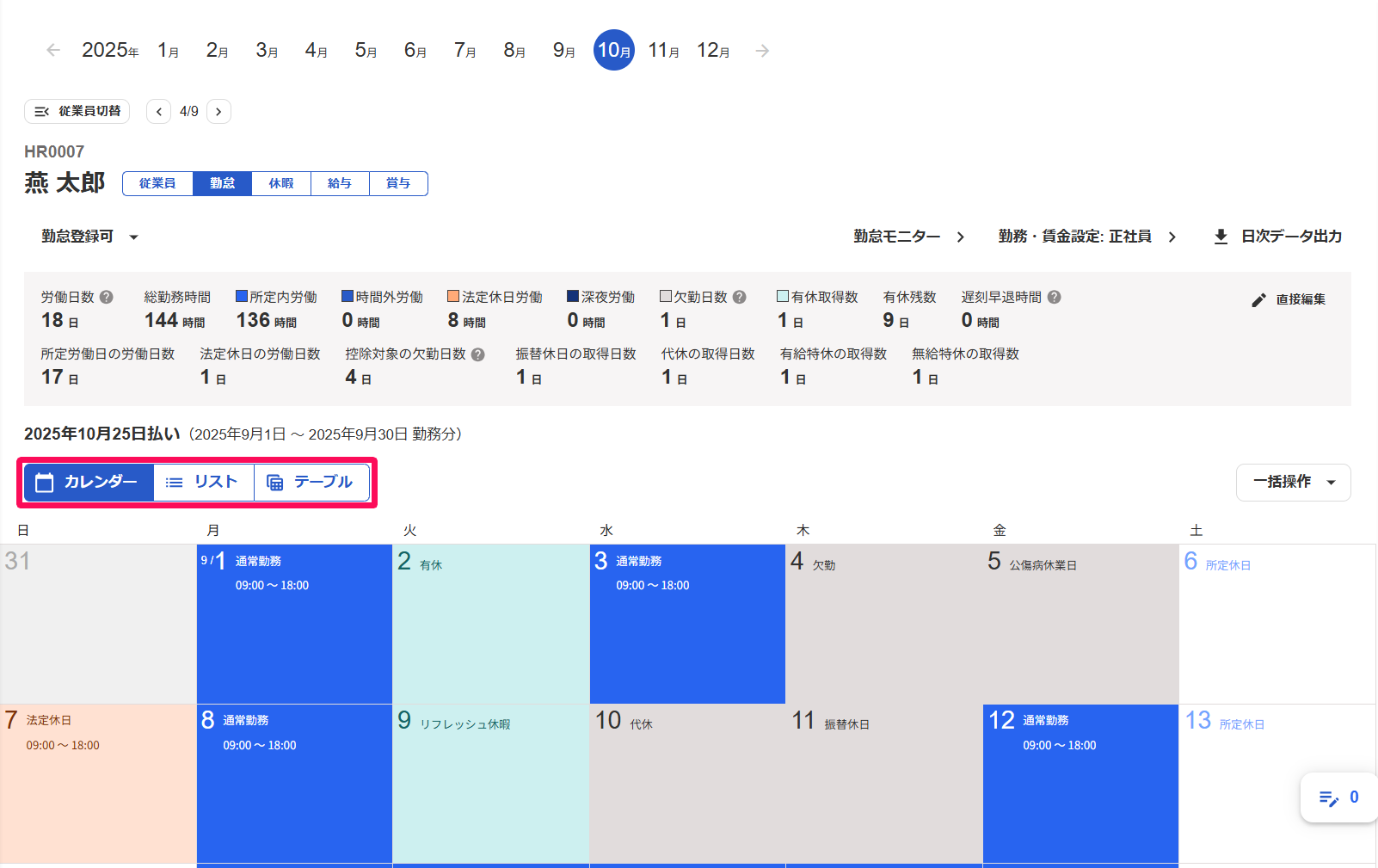
Task: Toggle the 深夜労働 legend box
Action: (x=573, y=296)
